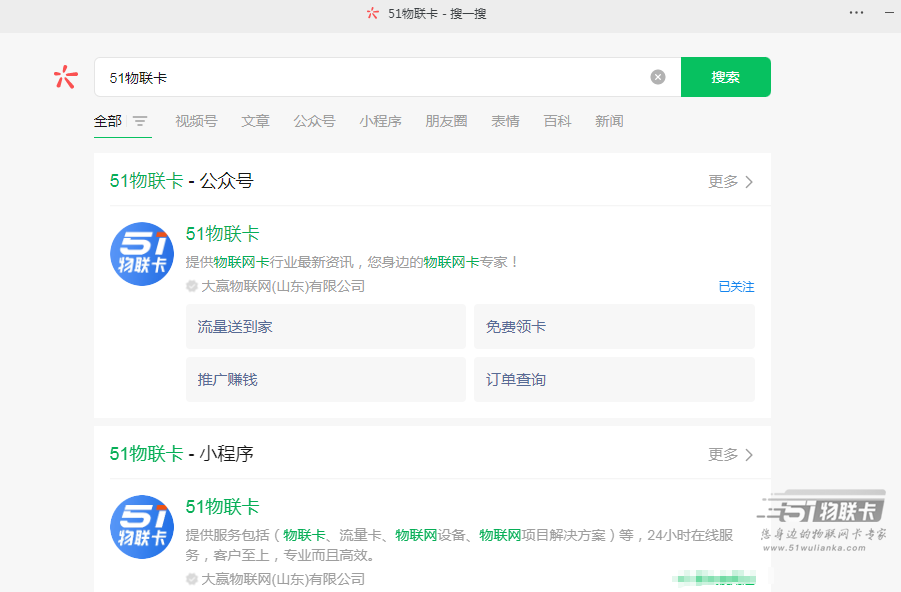This screenshot has height=592, width=901.
Task: Switch to the 小程序 tab
Action: 380,121
